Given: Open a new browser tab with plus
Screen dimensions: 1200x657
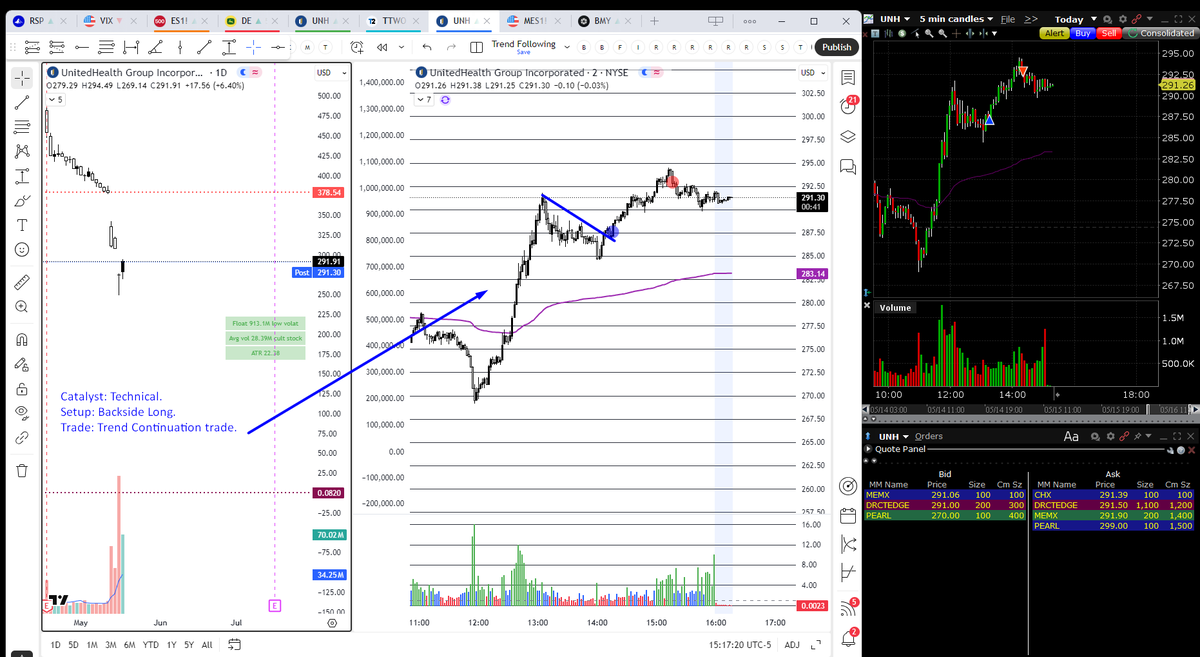Looking at the screenshot, I should click(652, 20).
